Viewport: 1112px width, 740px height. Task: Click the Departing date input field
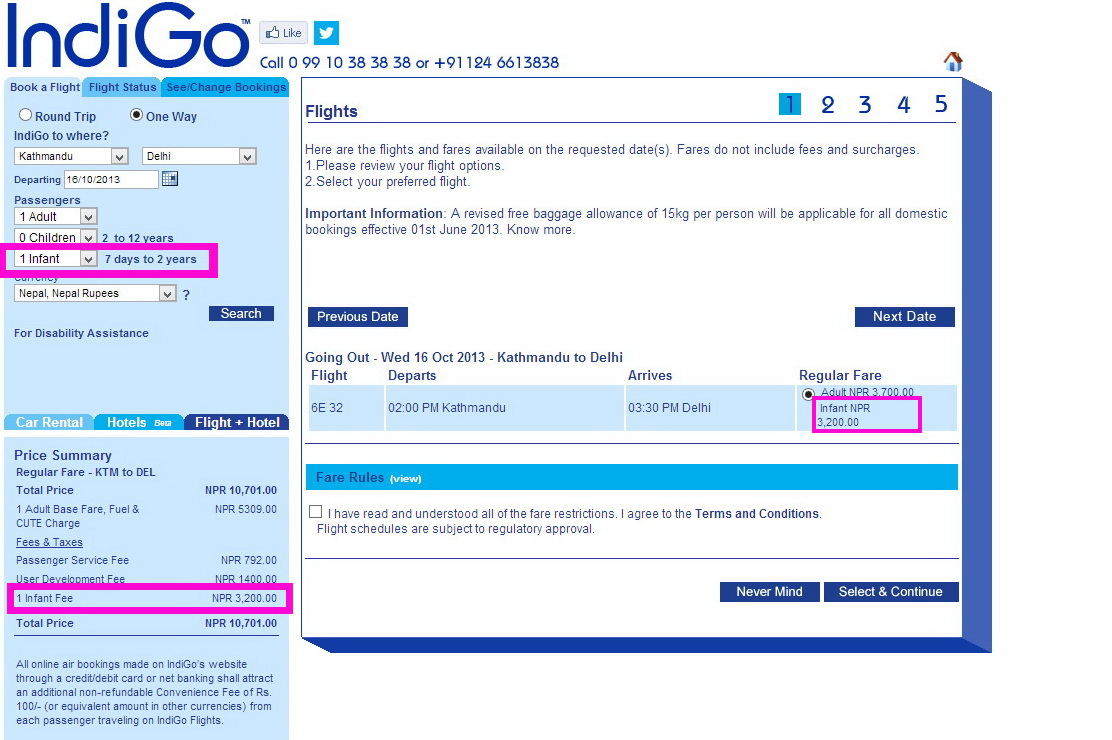(111, 180)
